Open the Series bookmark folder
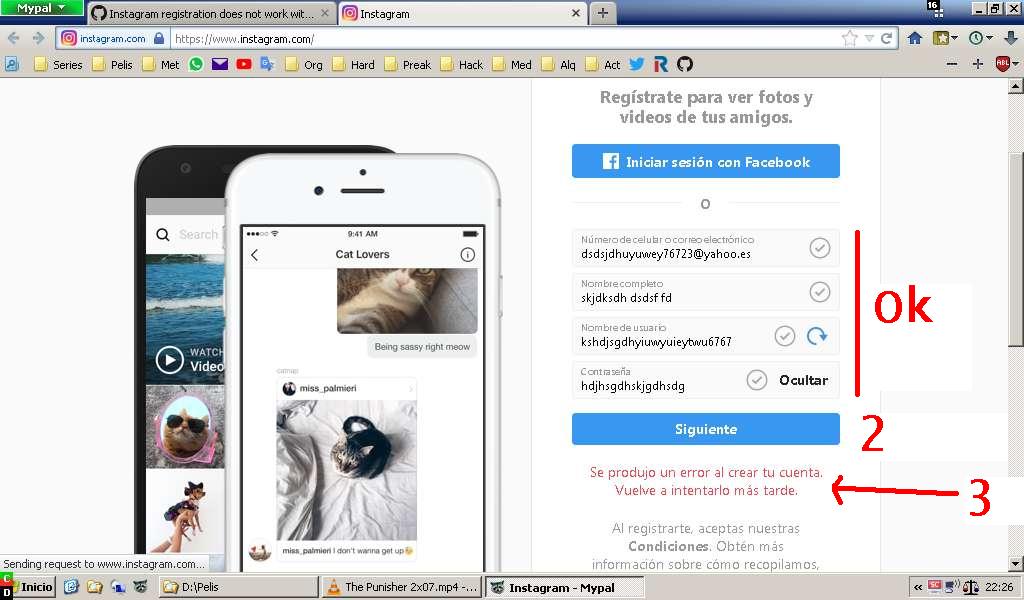 (58, 65)
